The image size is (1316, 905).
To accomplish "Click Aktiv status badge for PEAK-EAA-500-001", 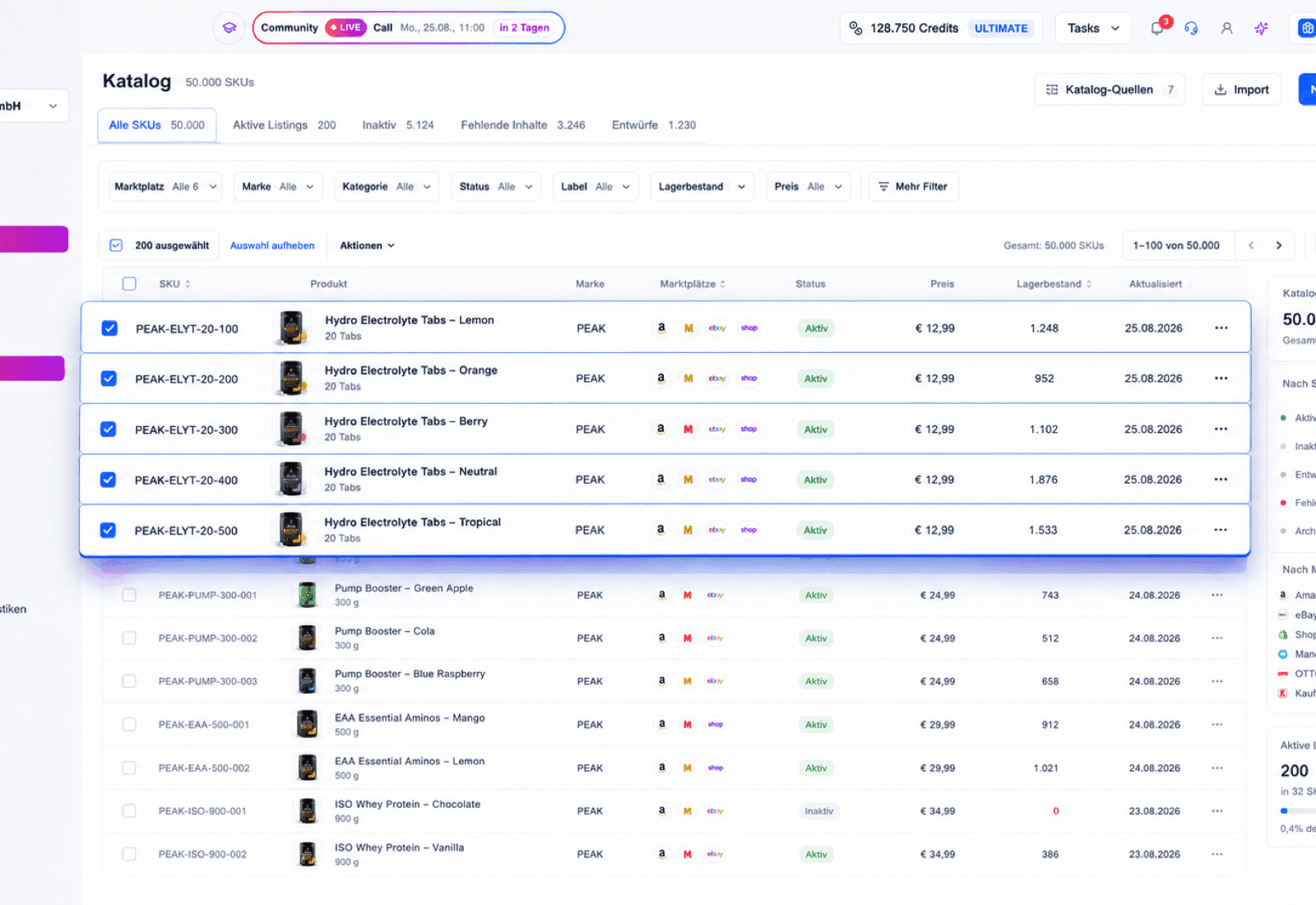I will [816, 725].
